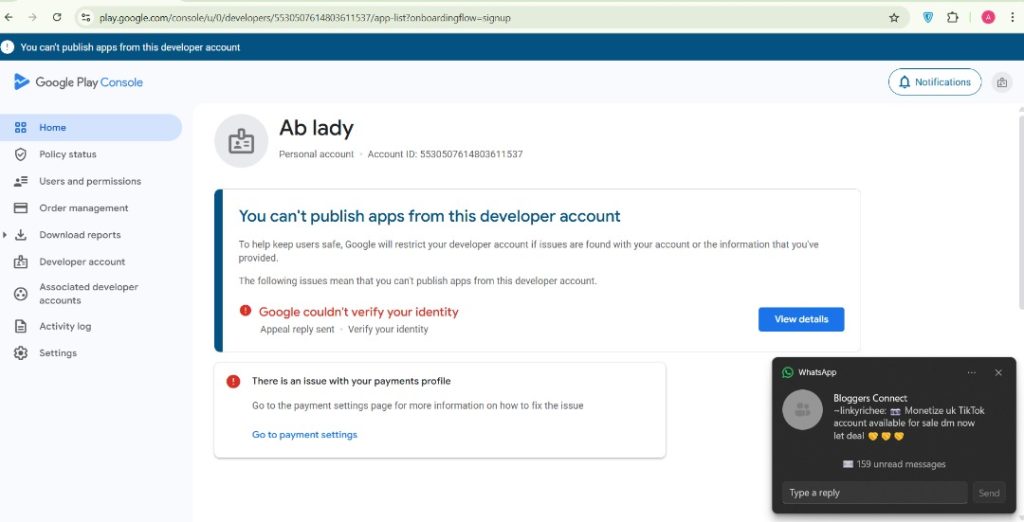Select the Order management card icon
Image resolution: width=1024 pixels, height=522 pixels.
pos(20,208)
